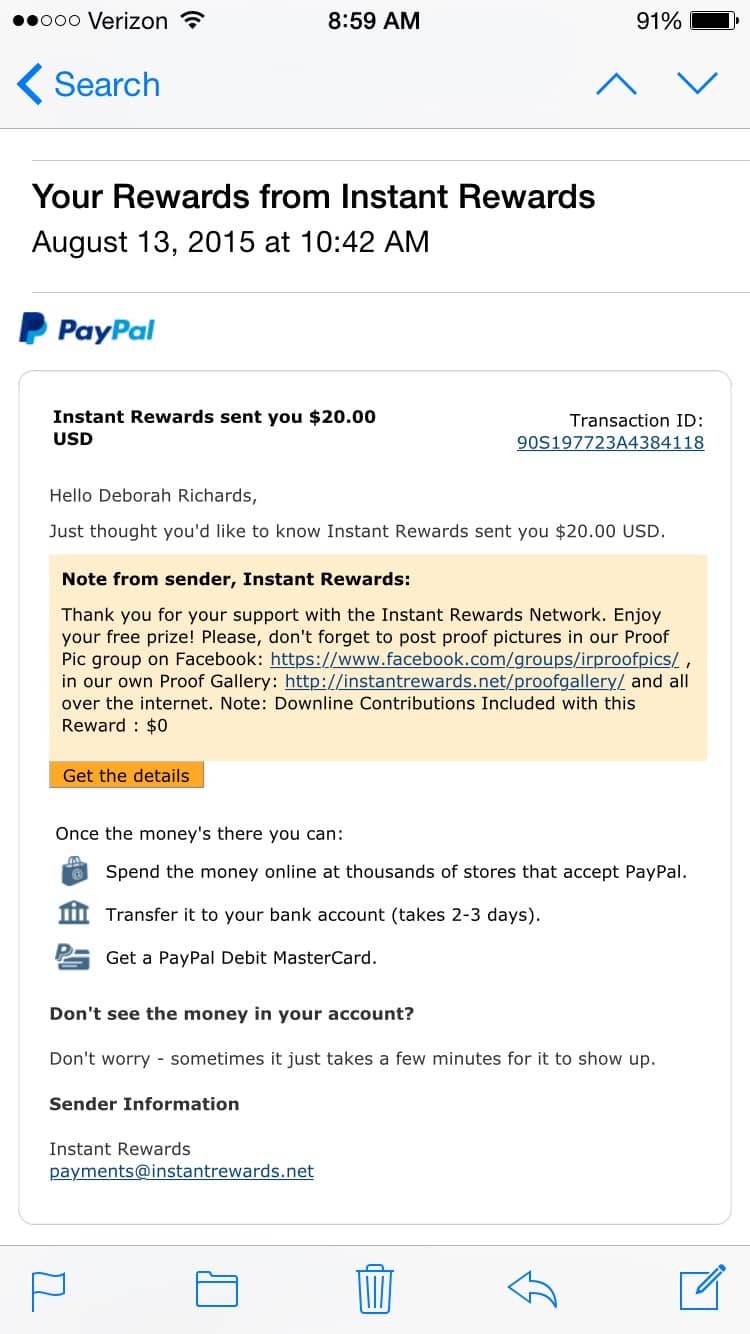Screen dimensions: 750x1334
Task: Tap the email subject Your Rewards from Instant Rewards
Action: [x=313, y=196]
